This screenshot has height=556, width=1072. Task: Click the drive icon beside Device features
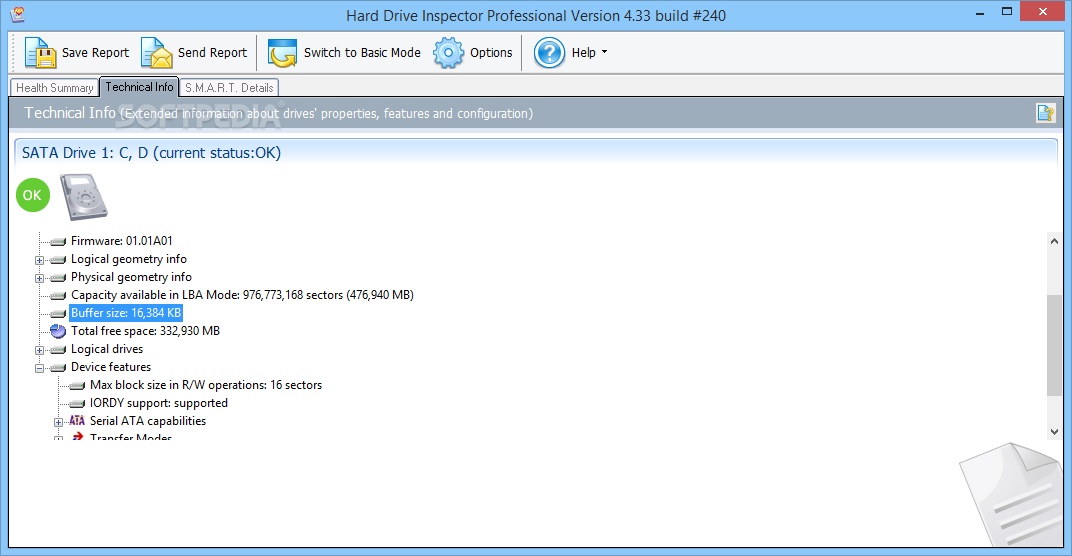tap(59, 368)
